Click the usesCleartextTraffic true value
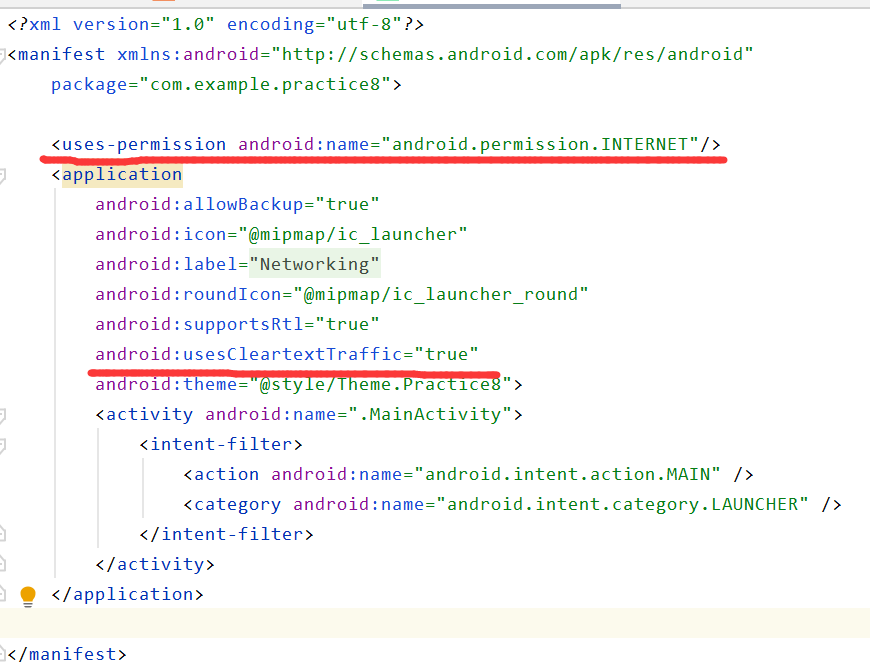Screen dimensions: 870x669 [x=447, y=354]
